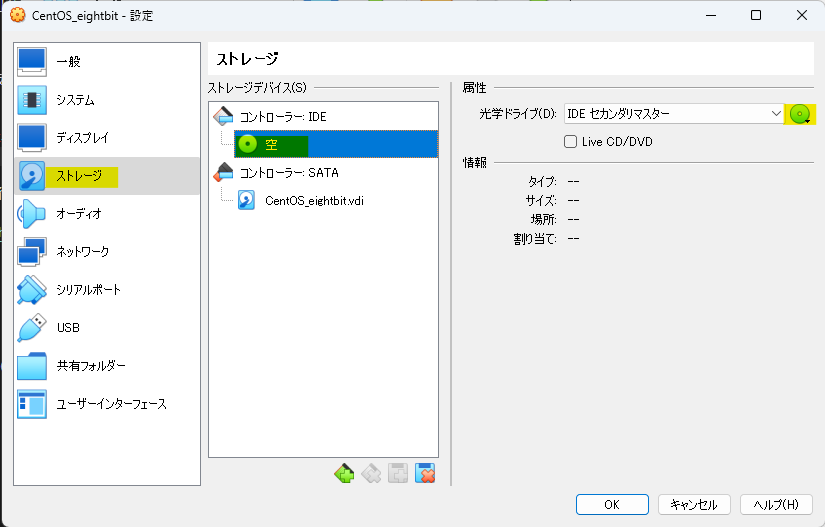The height and width of the screenshot is (527, 825).
Task: Open the 光学ドライブ dropdown list
Action: (x=673, y=114)
